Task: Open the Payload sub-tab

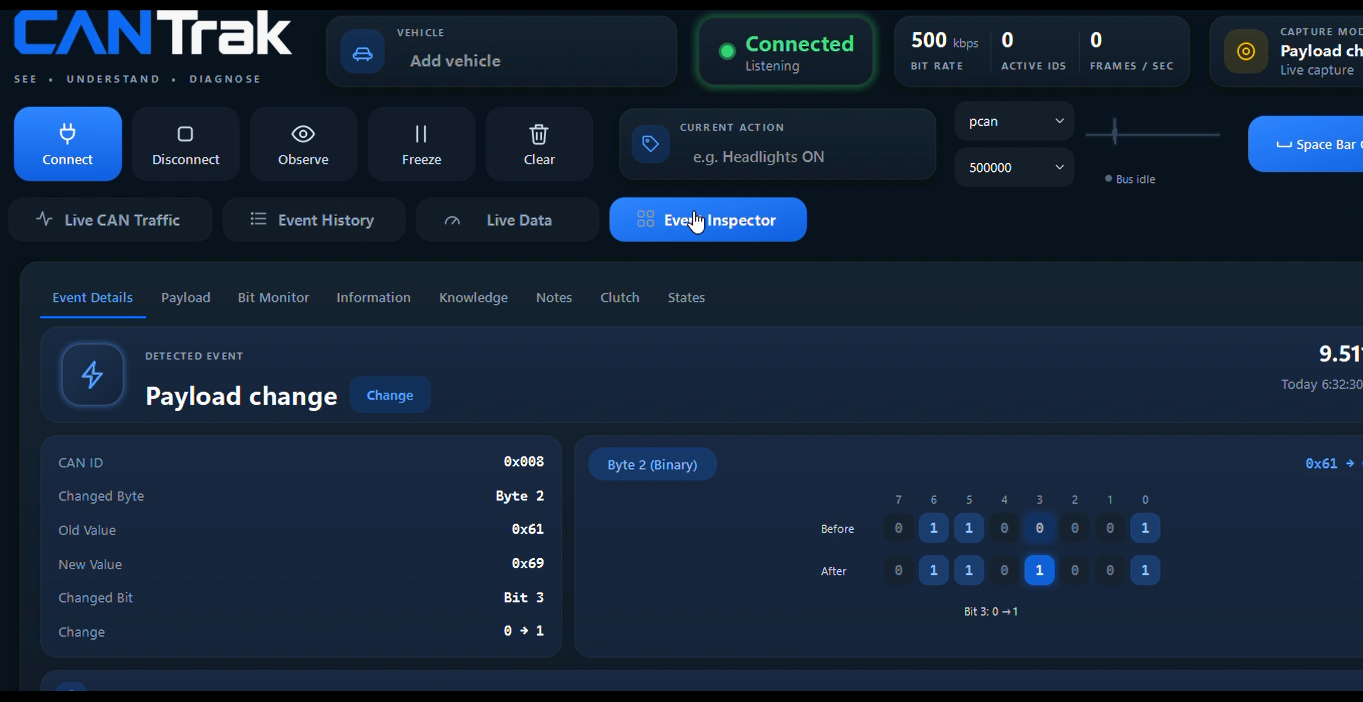Action: [x=186, y=297]
